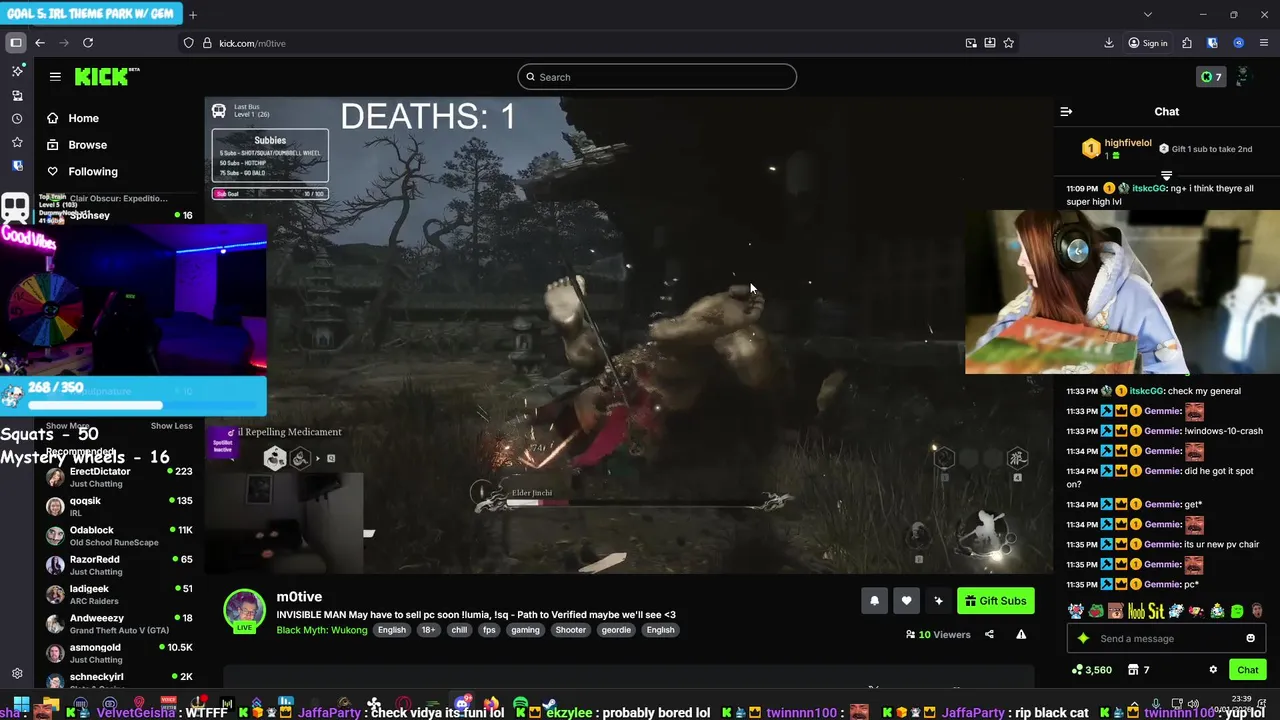The image size is (1280, 720).
Task: Open sidebar history clock icon
Action: (17, 119)
